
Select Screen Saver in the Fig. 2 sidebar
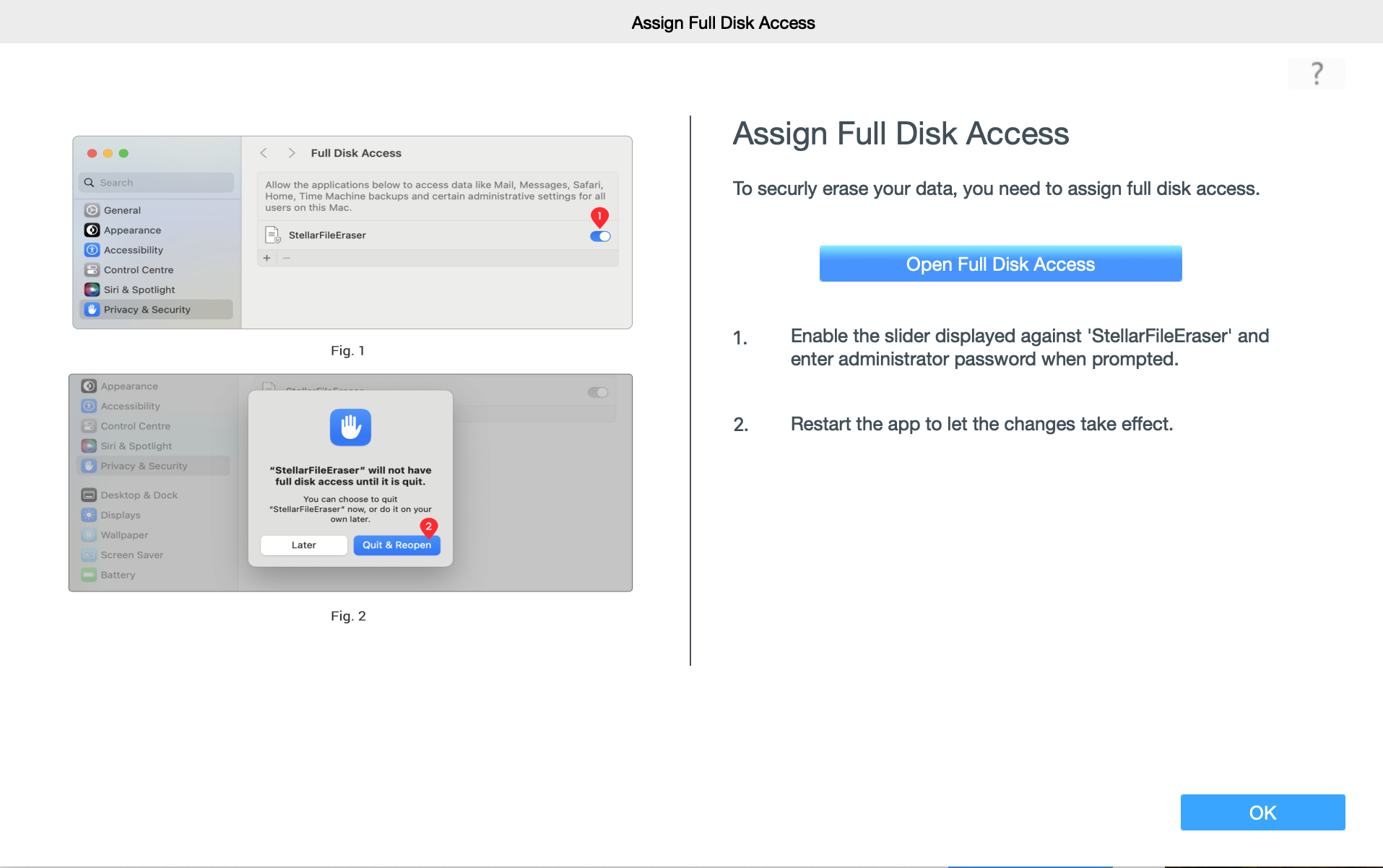[x=153, y=555]
